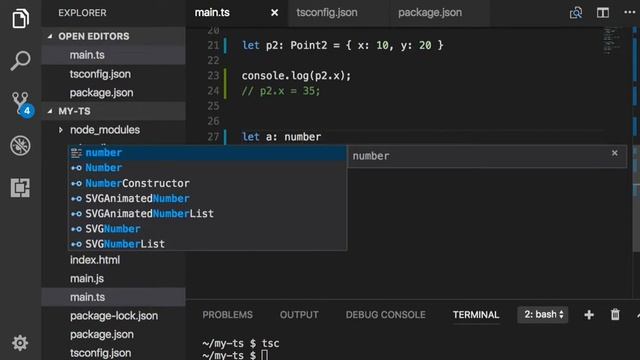This screenshot has height=360, width=640.
Task: Click the interface icon beside 'SVGNumberList'
Action: [x=76, y=244]
